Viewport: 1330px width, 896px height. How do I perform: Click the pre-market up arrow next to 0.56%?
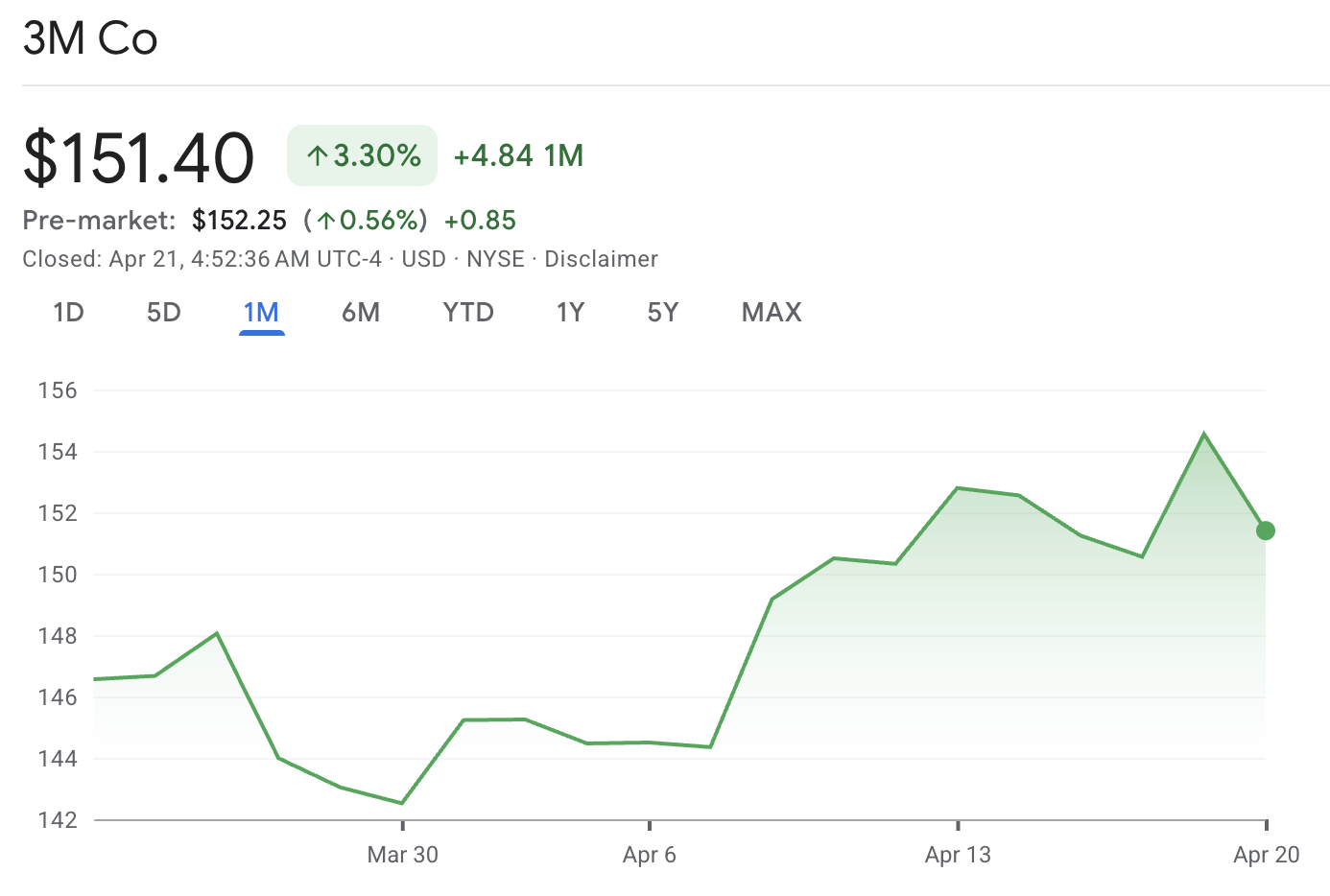pos(326,221)
